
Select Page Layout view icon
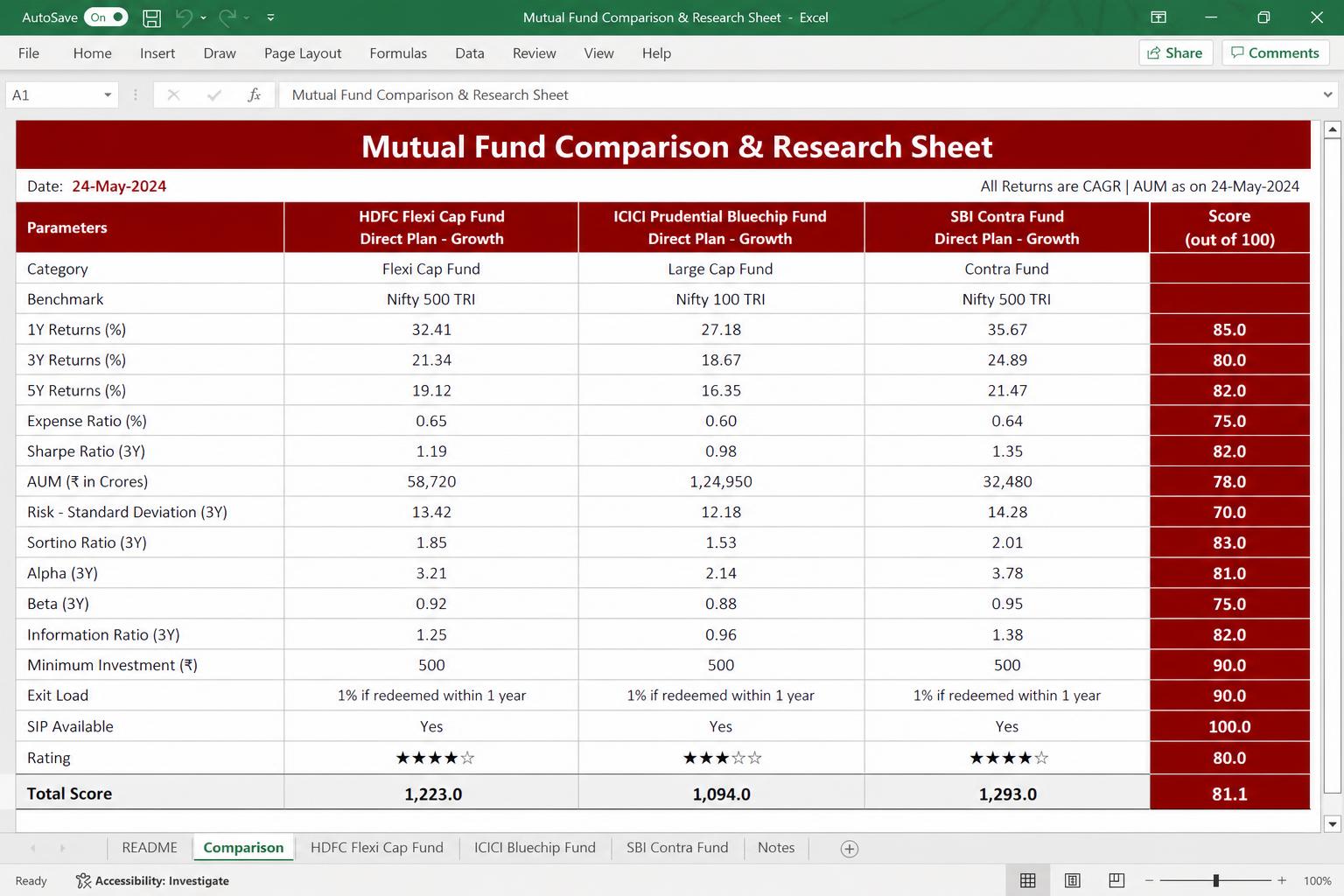point(1072,880)
